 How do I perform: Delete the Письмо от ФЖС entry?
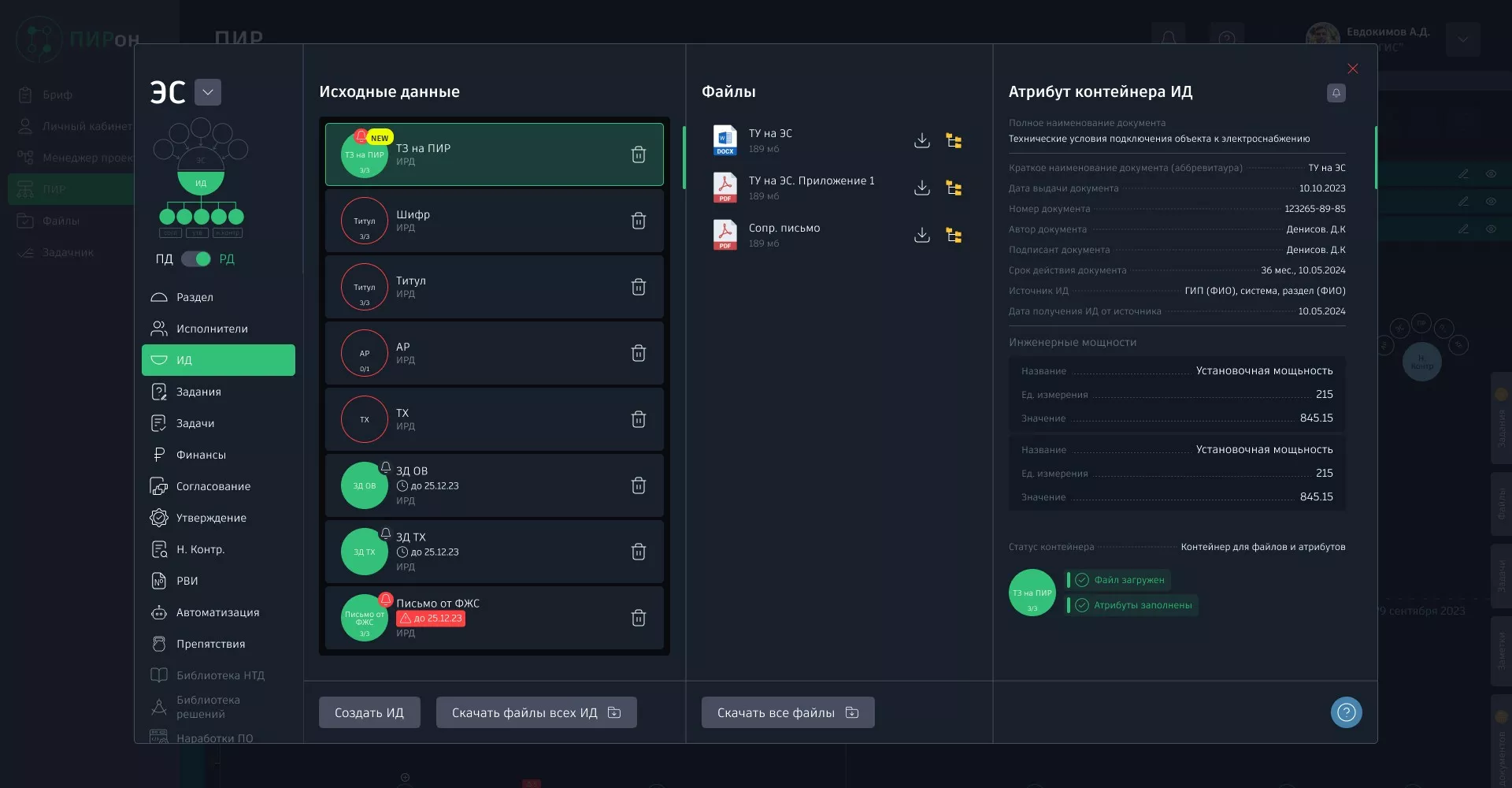(639, 618)
